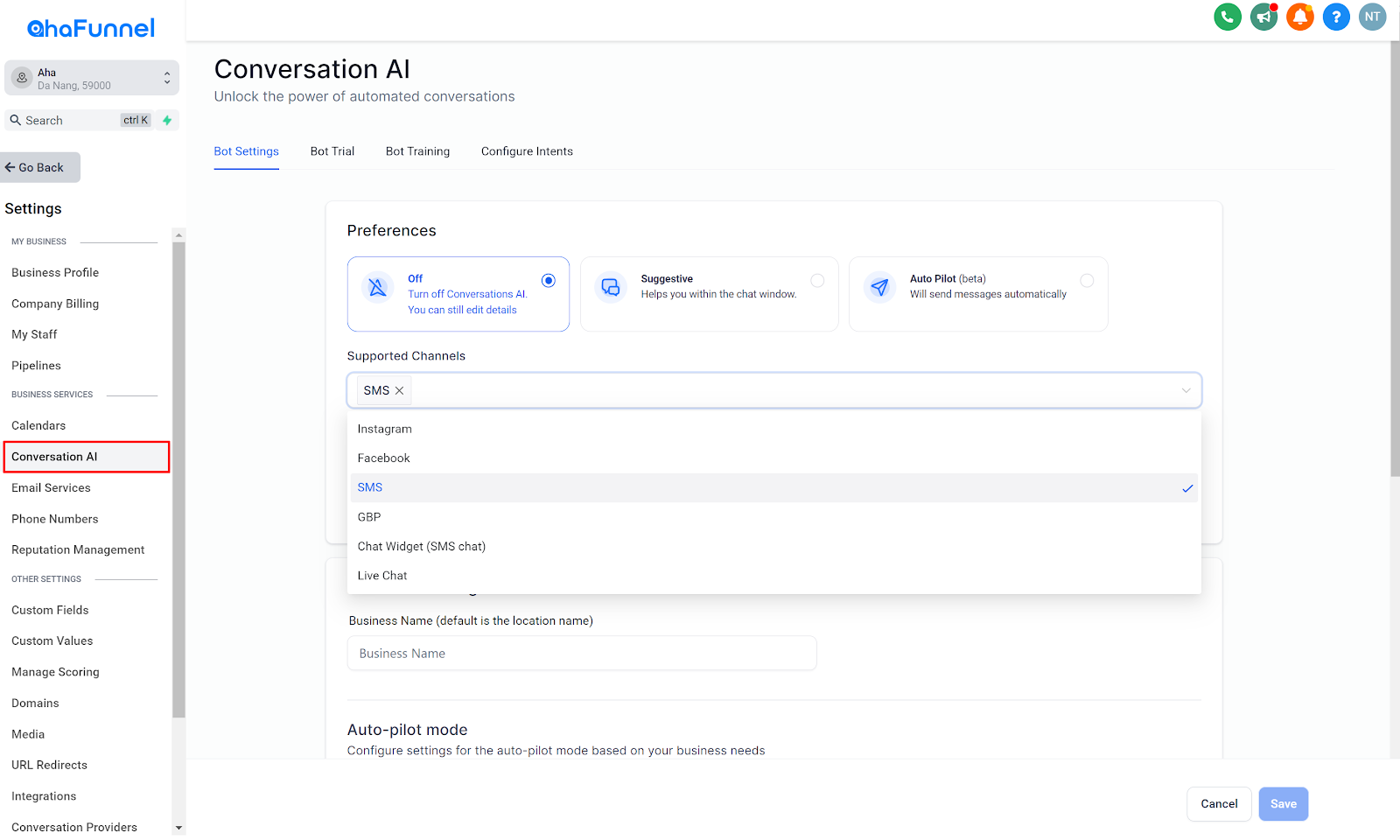Choose GBP from the channels list
Image resolution: width=1400 pixels, height=840 pixels.
774,517
